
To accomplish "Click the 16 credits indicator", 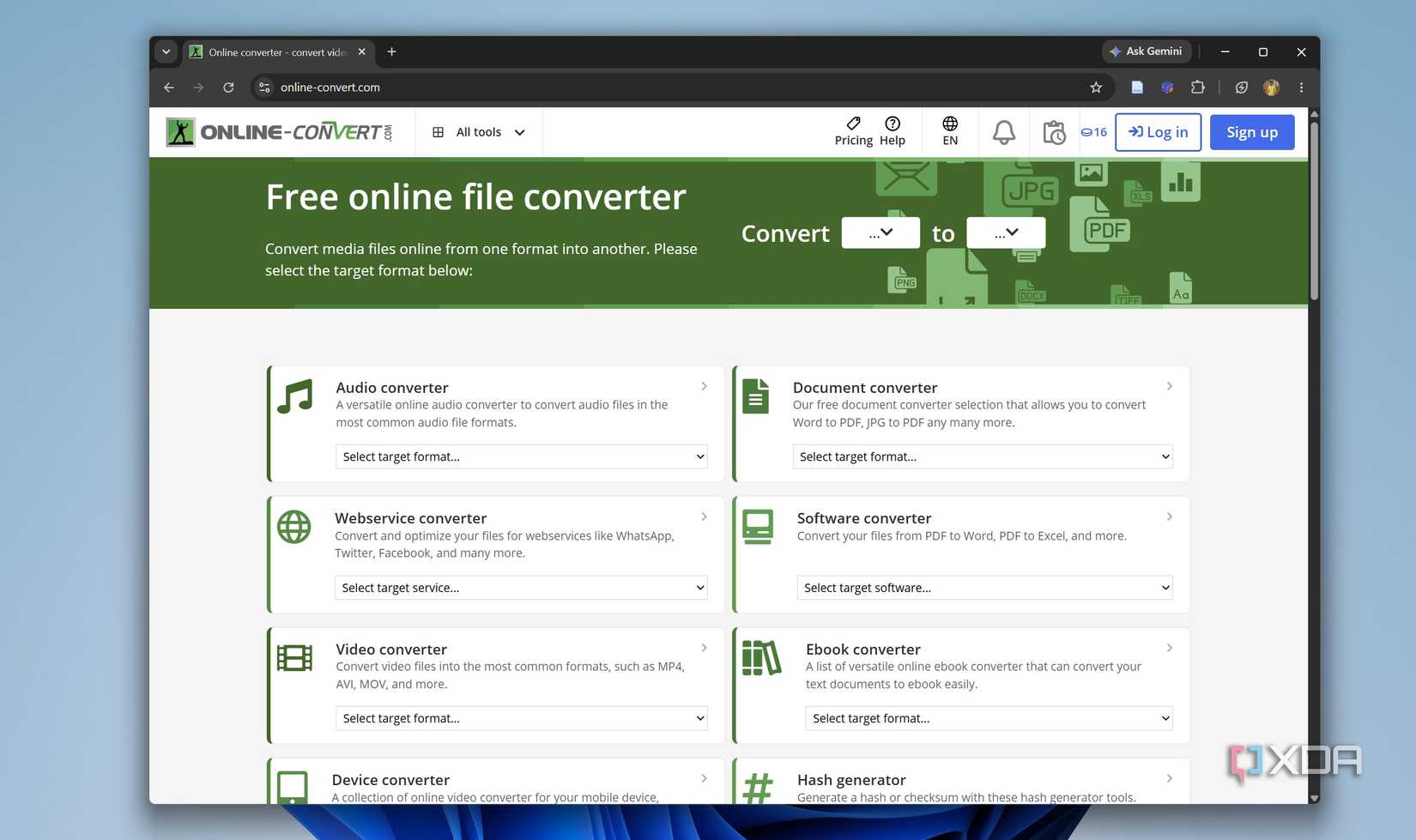I will pyautogui.click(x=1093, y=132).
